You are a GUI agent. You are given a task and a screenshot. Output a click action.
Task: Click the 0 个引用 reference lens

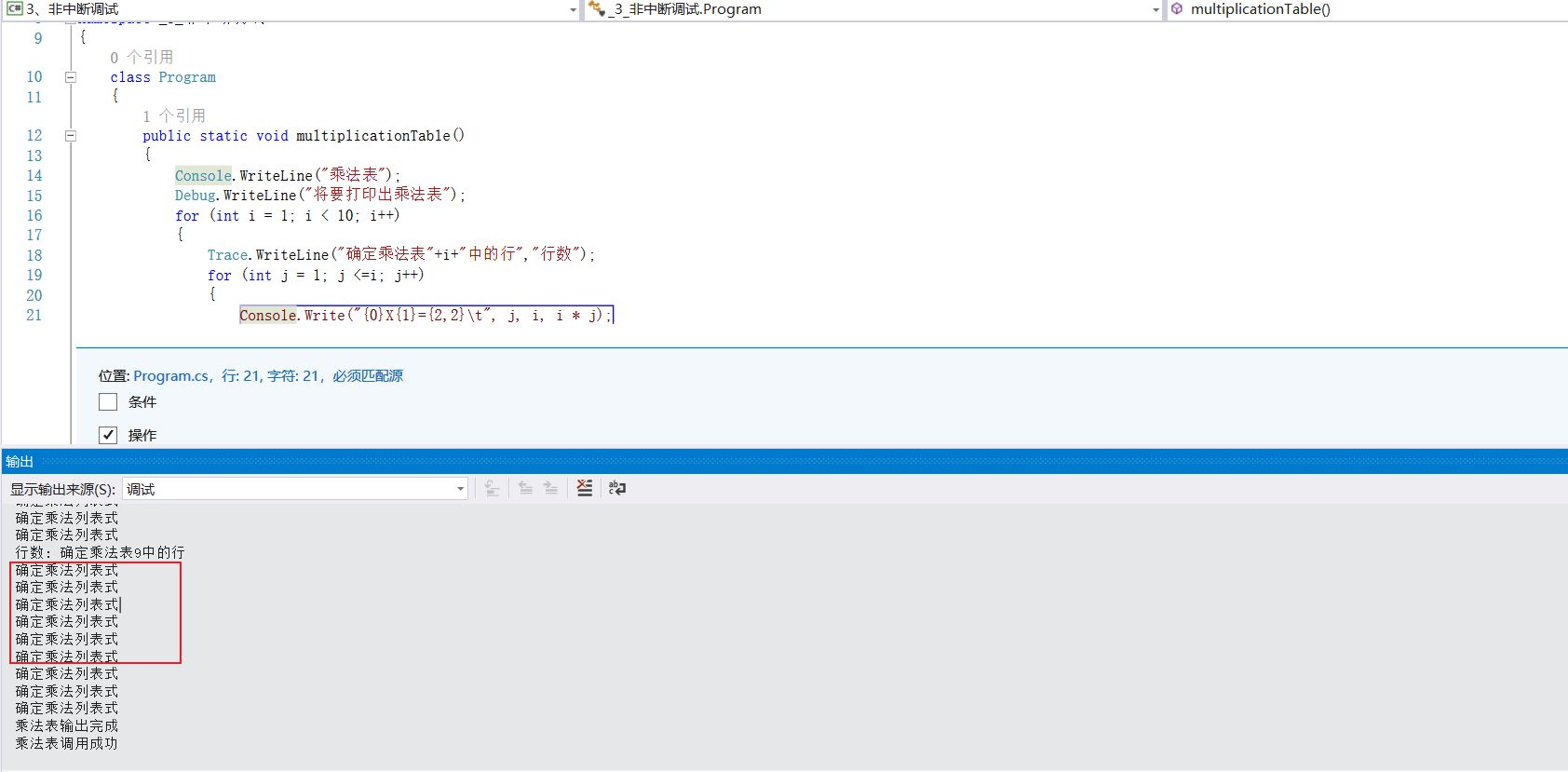[142, 58]
